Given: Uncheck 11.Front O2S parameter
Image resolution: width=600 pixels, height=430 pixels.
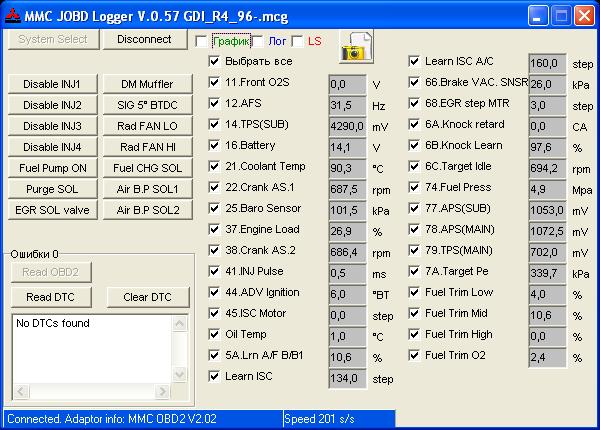Looking at the screenshot, I should (214, 82).
